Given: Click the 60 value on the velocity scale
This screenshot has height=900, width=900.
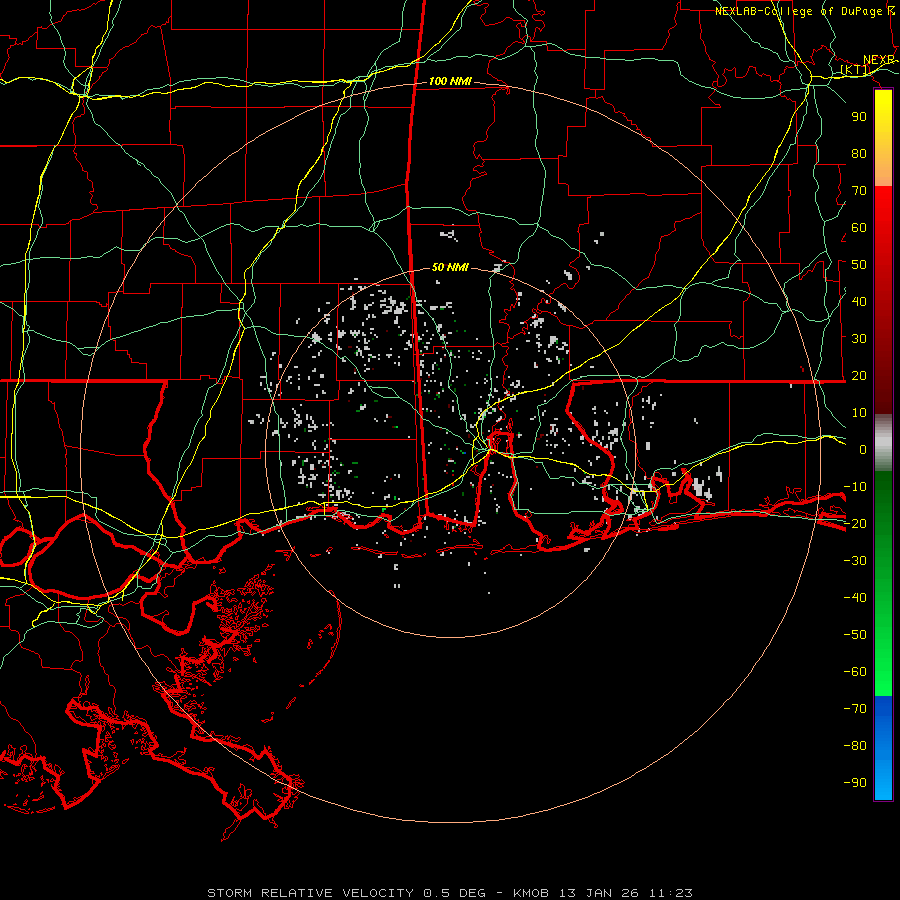Looking at the screenshot, I should click(x=859, y=228).
